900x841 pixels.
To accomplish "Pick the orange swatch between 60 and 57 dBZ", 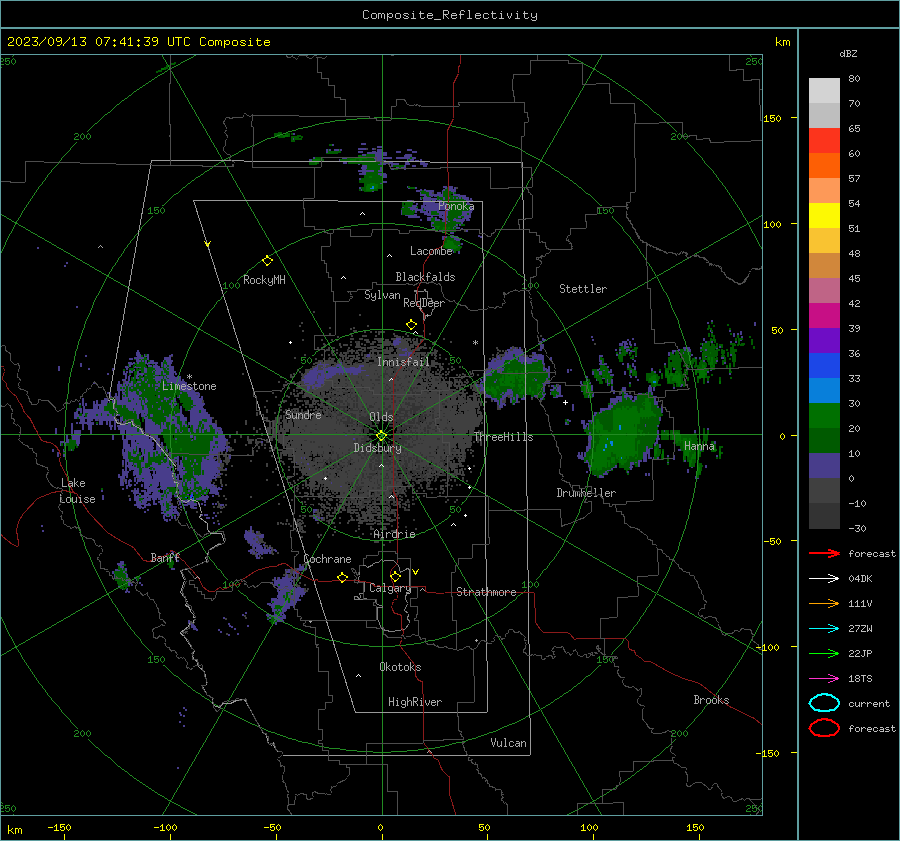I will click(x=824, y=166).
